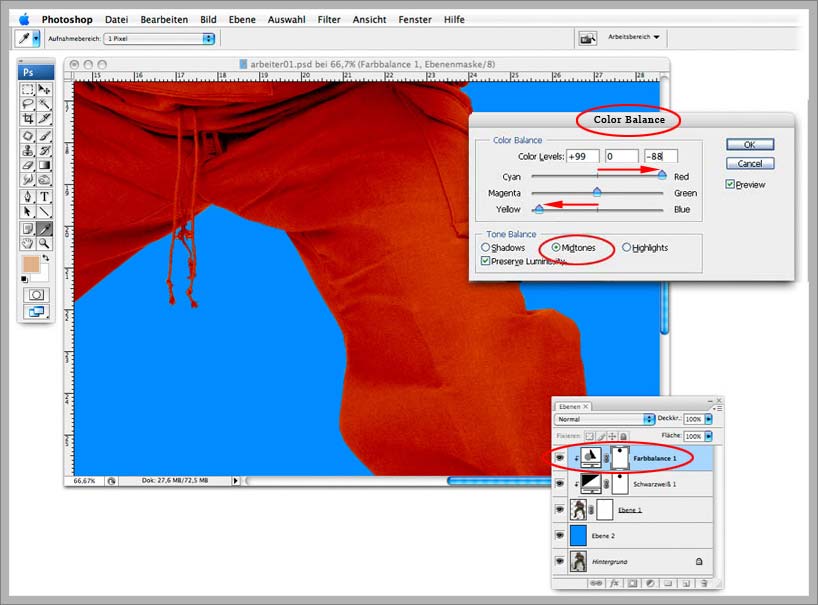Click the layer style fx icon
Viewport: 818px width, 605px height.
click(614, 583)
